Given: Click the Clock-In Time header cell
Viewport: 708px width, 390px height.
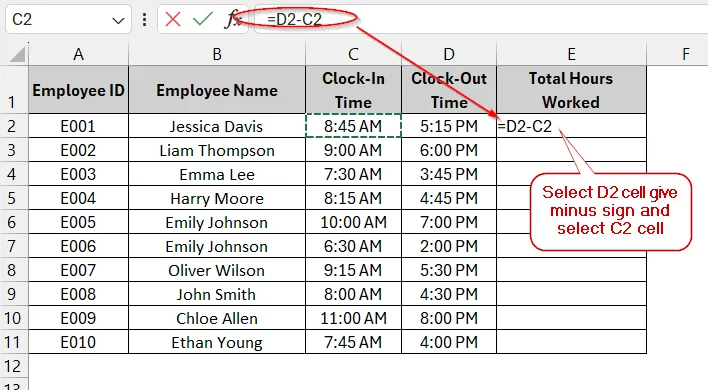Looking at the screenshot, I should [x=354, y=90].
